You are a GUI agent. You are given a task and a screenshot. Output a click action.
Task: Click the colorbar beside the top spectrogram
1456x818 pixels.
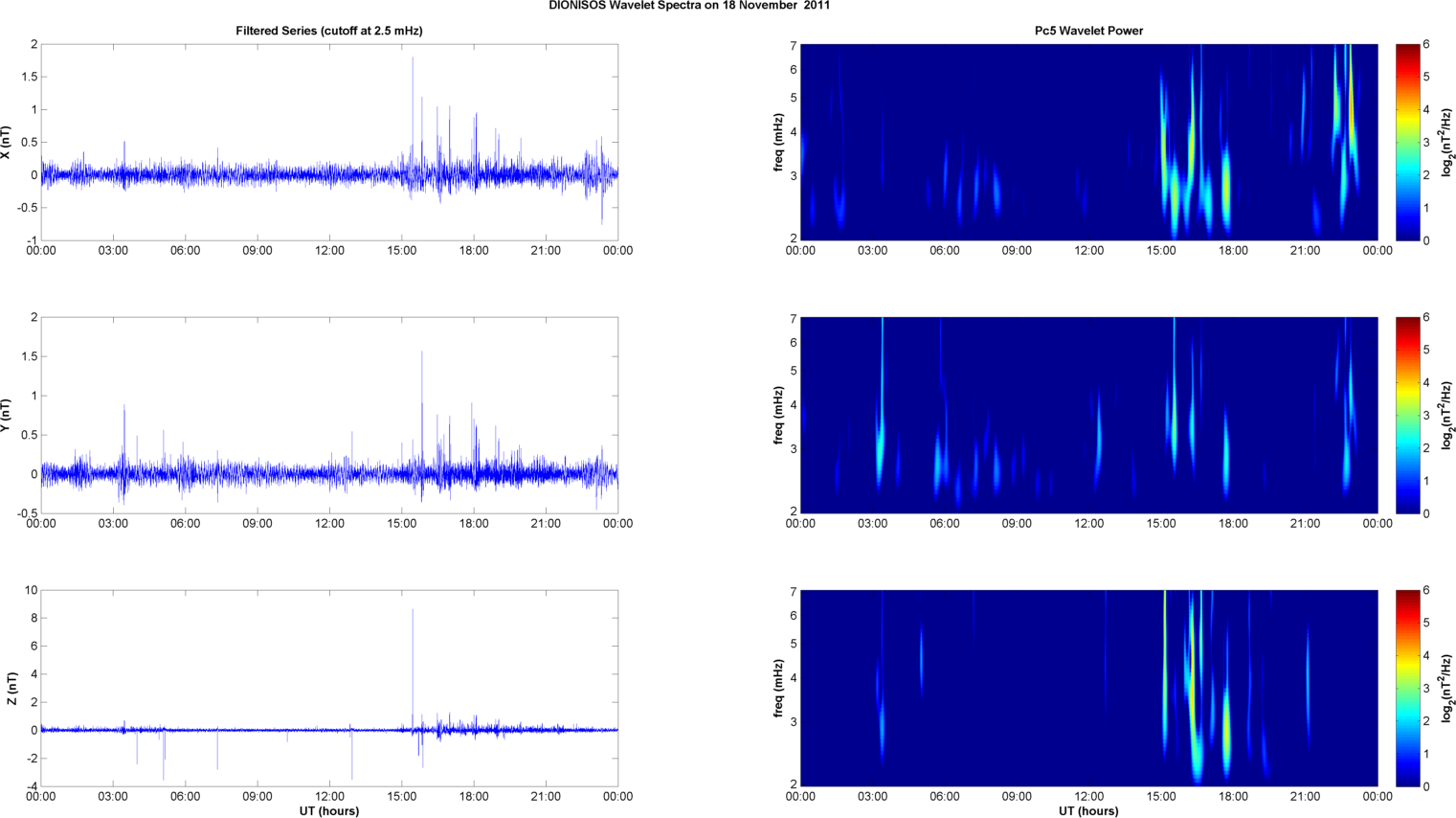click(x=1407, y=142)
